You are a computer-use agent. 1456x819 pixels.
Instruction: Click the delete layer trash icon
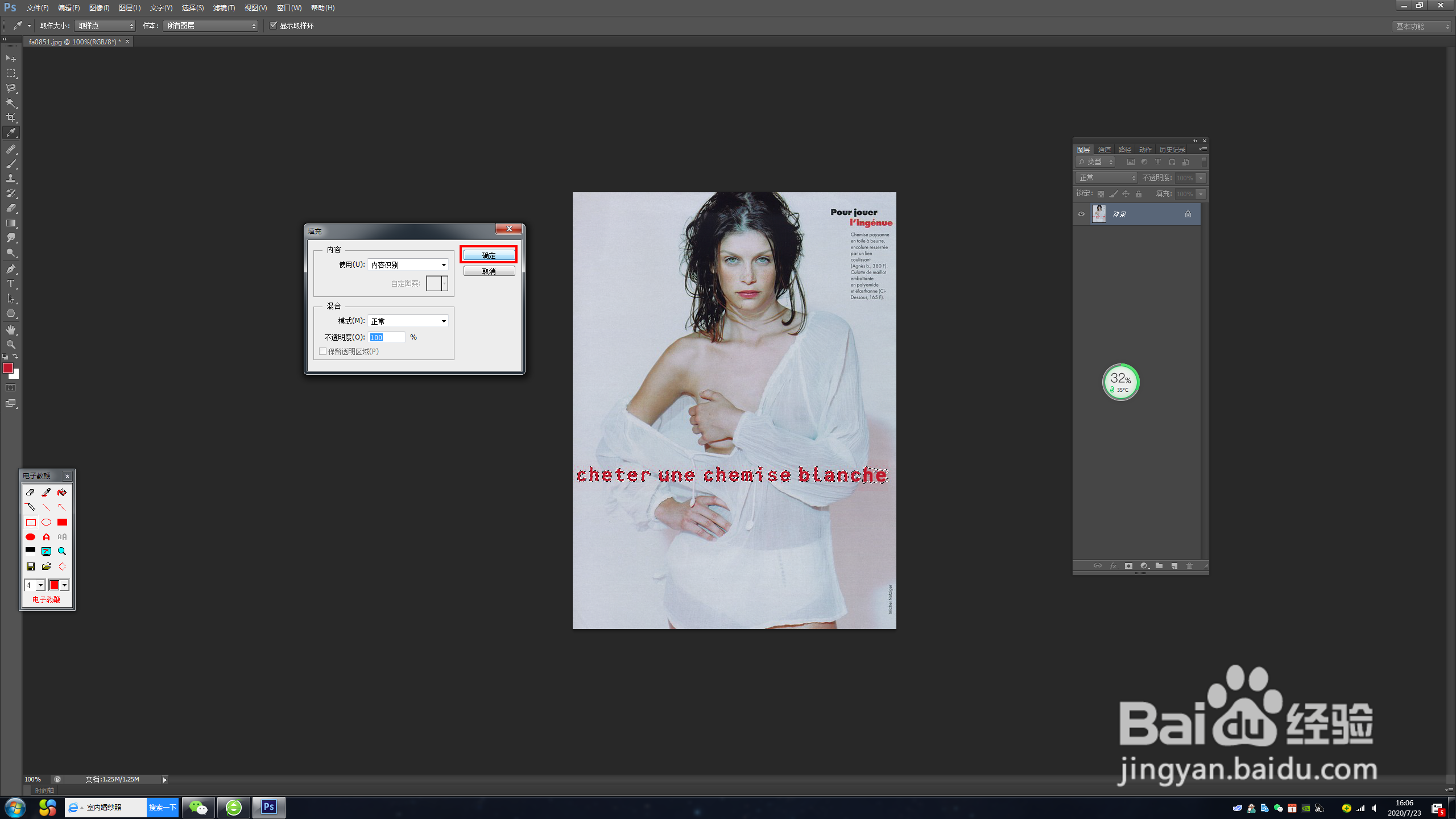[1189, 566]
